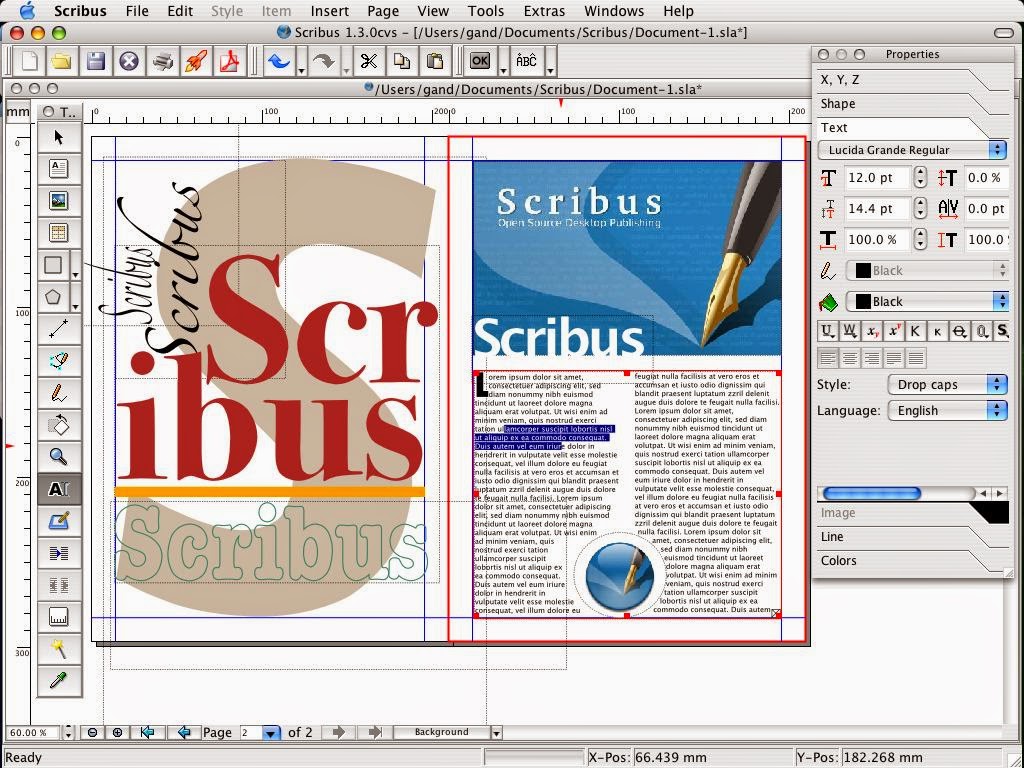The image size is (1024, 768).
Task: Save document with floppy disk icon
Action: (95, 61)
